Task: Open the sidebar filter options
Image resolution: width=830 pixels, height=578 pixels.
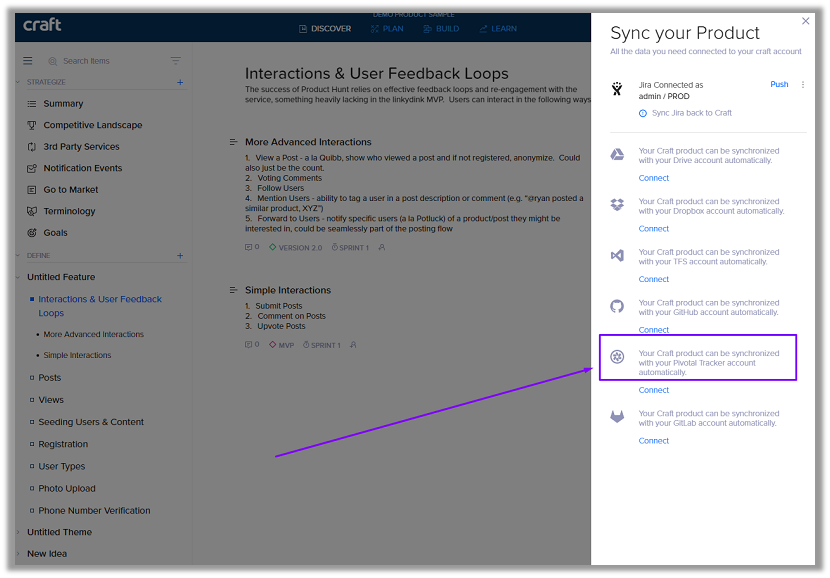Action: click(176, 61)
